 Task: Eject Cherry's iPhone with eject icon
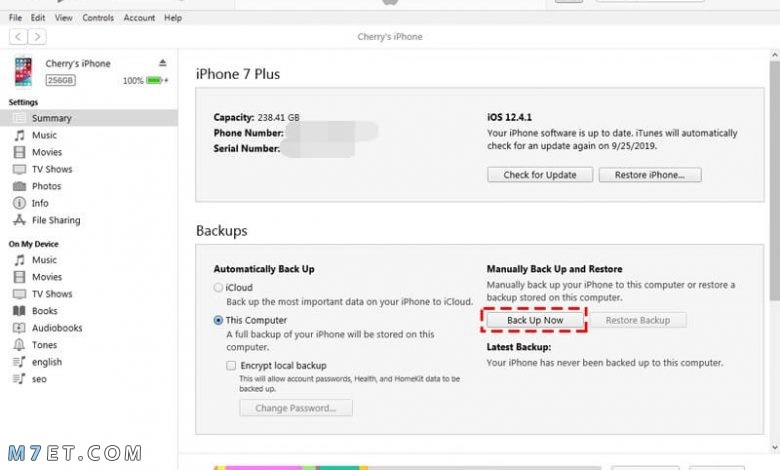(163, 63)
